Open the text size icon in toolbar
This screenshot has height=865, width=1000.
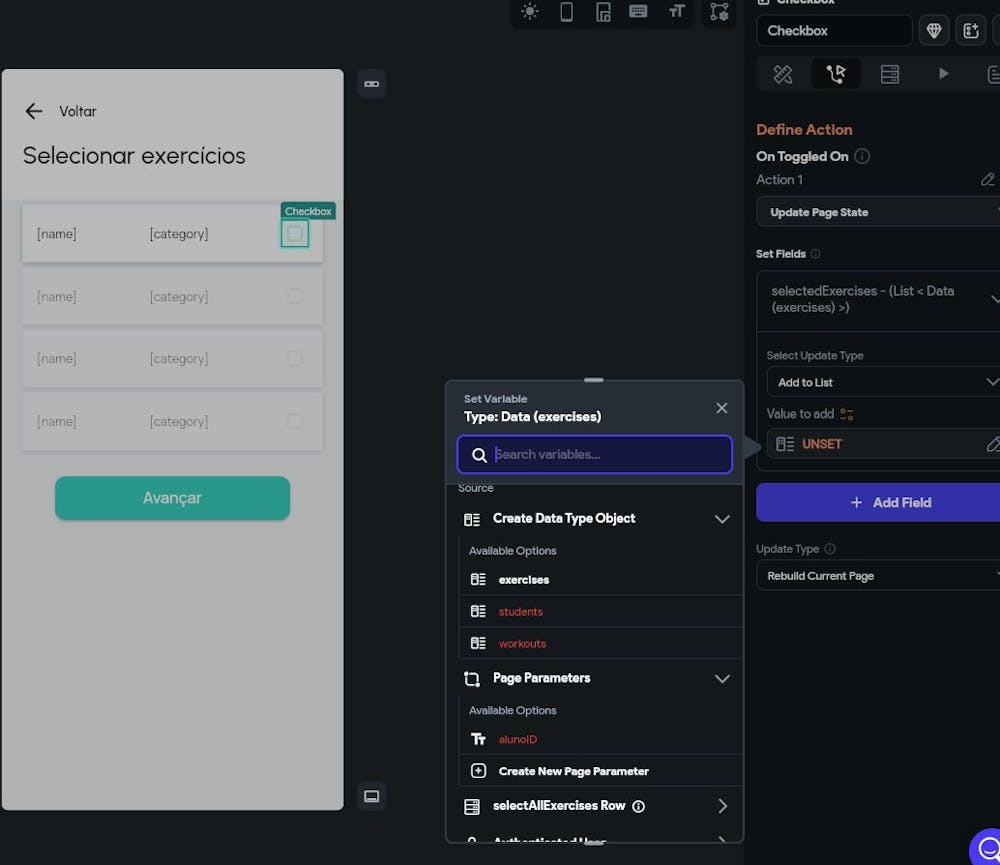tap(676, 11)
